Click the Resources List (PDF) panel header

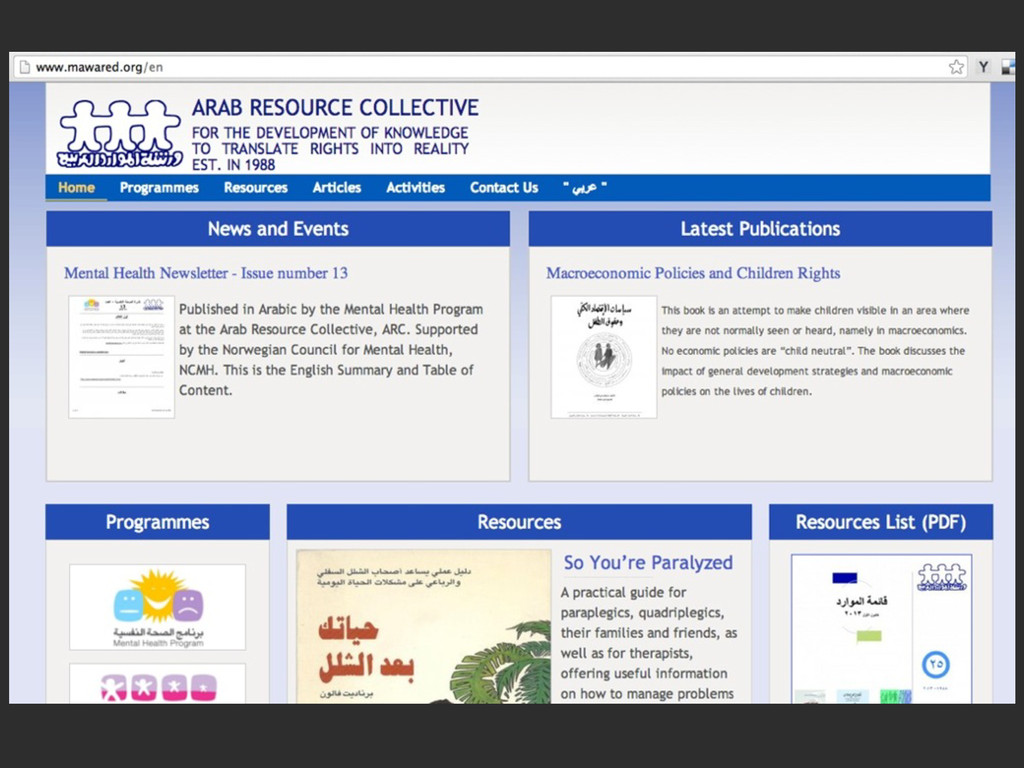pyautogui.click(x=881, y=522)
